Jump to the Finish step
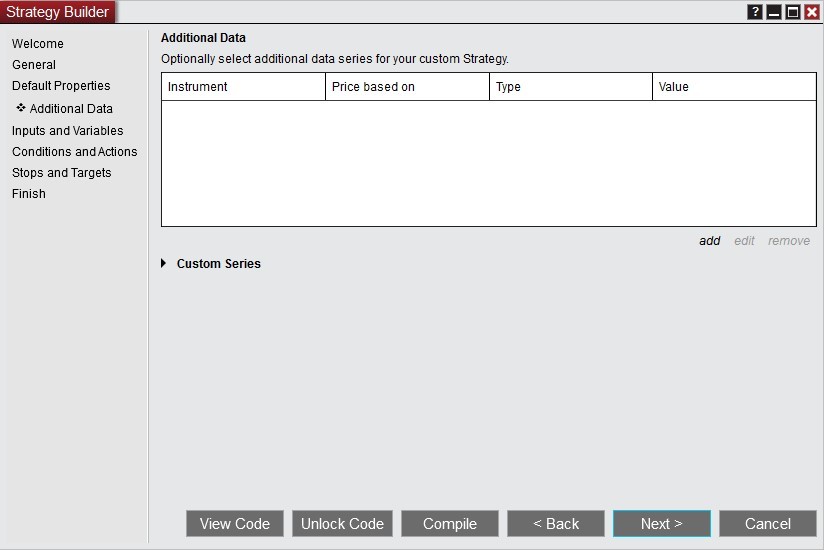The height and width of the screenshot is (550, 824). pyautogui.click(x=29, y=194)
